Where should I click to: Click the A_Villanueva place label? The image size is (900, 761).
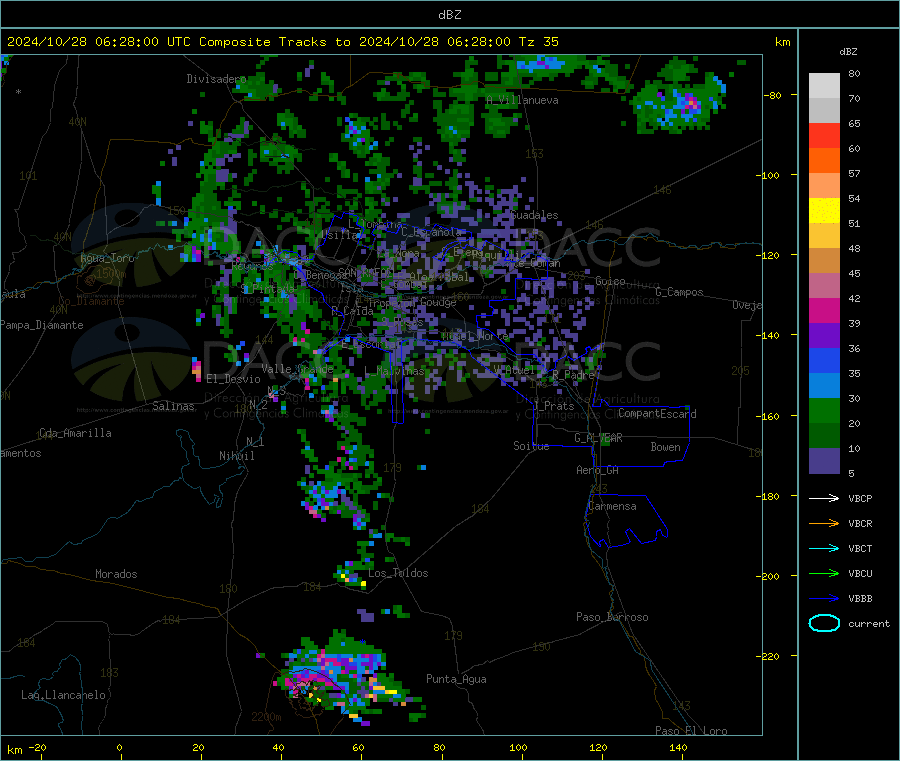click(522, 100)
